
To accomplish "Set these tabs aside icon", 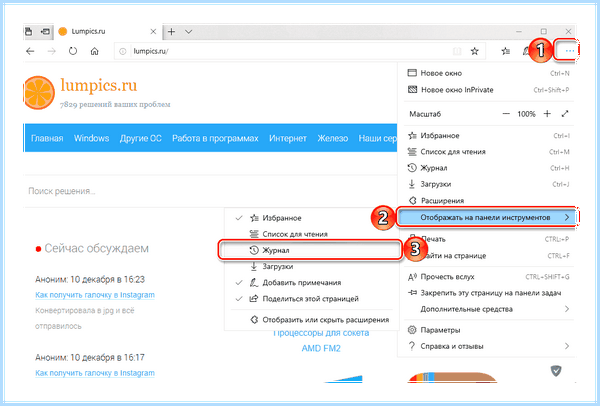I will (45, 31).
